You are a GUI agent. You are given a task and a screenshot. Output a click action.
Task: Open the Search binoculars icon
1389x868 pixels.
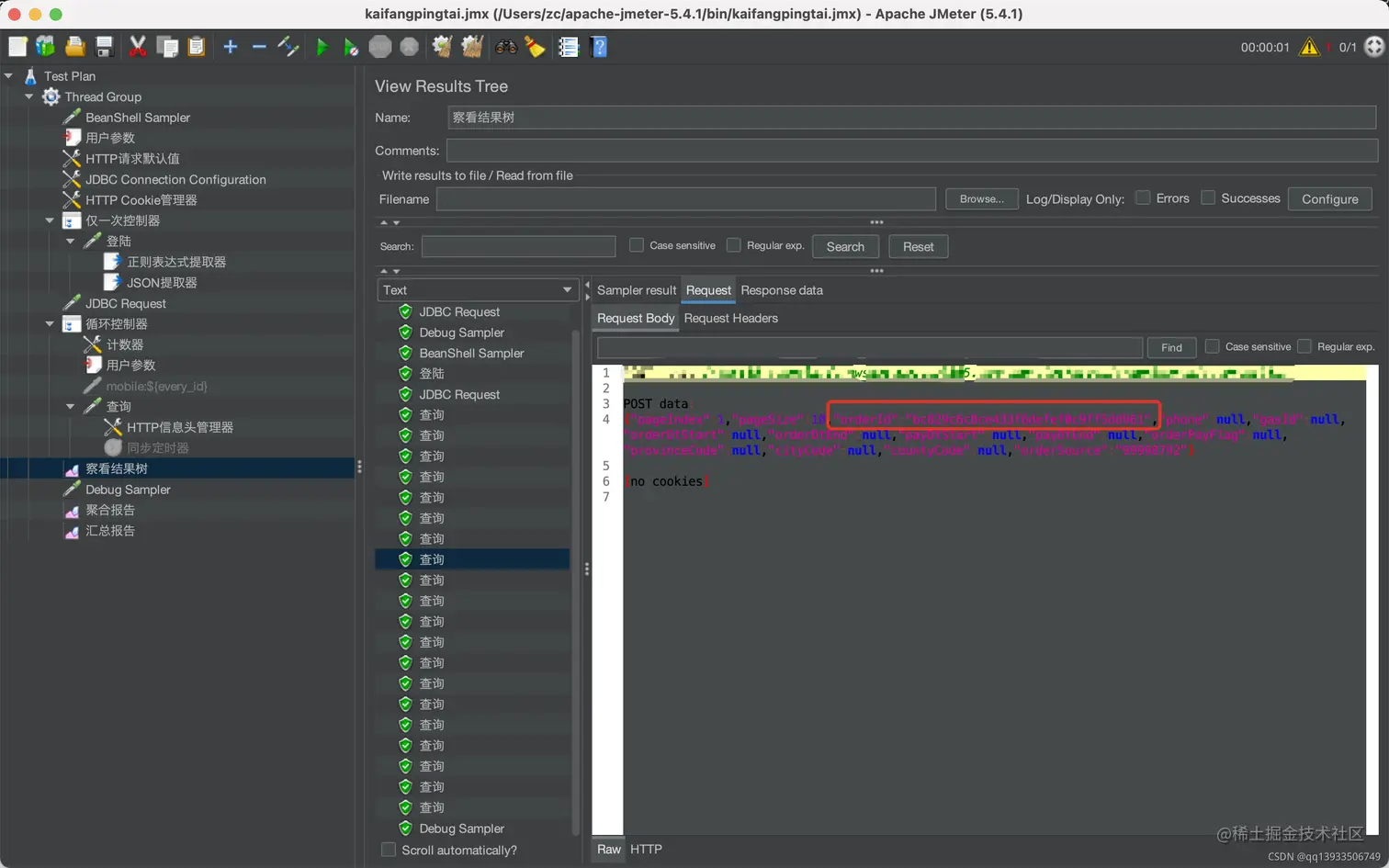[x=505, y=47]
